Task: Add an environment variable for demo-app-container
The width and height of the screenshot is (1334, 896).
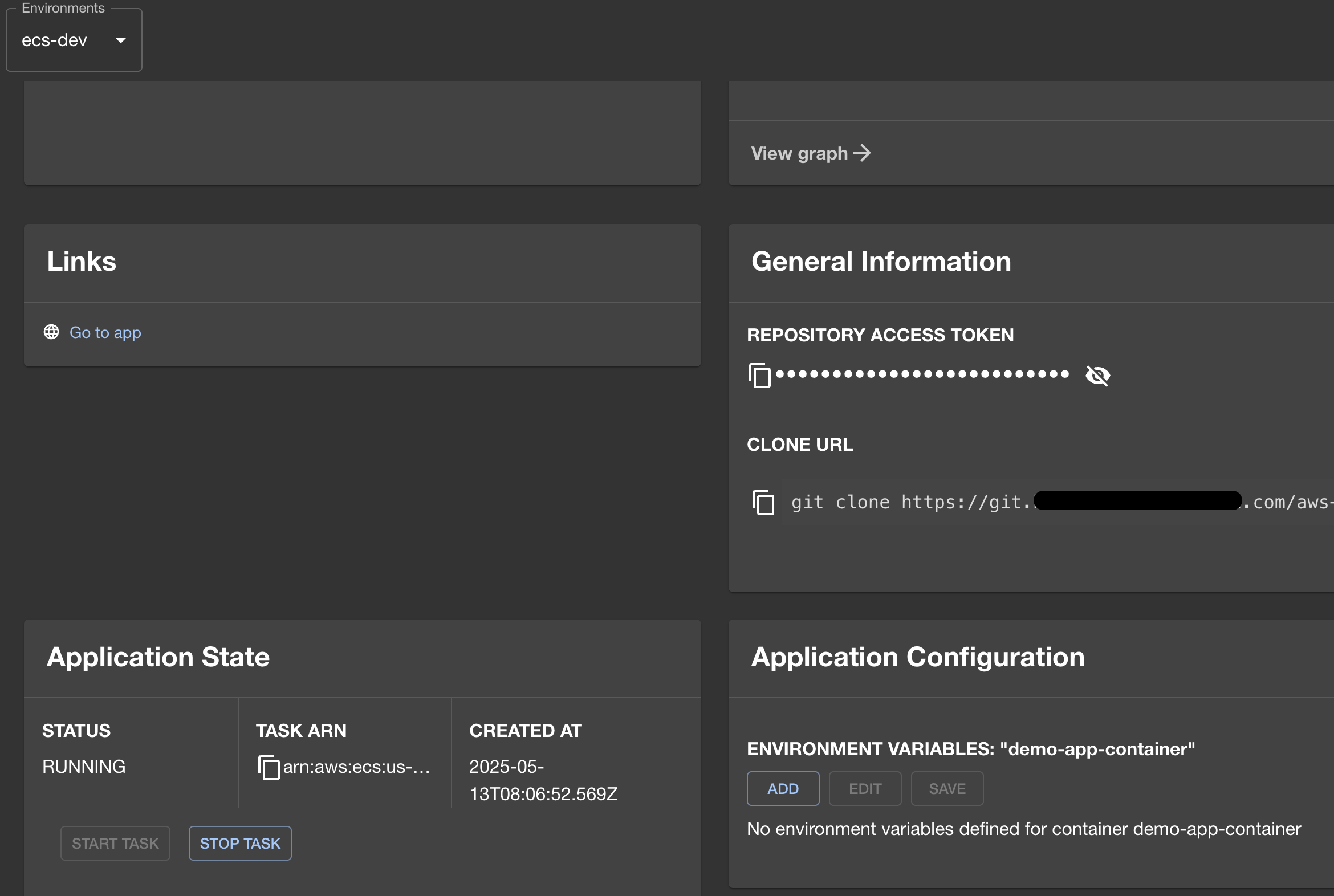Action: click(x=783, y=788)
